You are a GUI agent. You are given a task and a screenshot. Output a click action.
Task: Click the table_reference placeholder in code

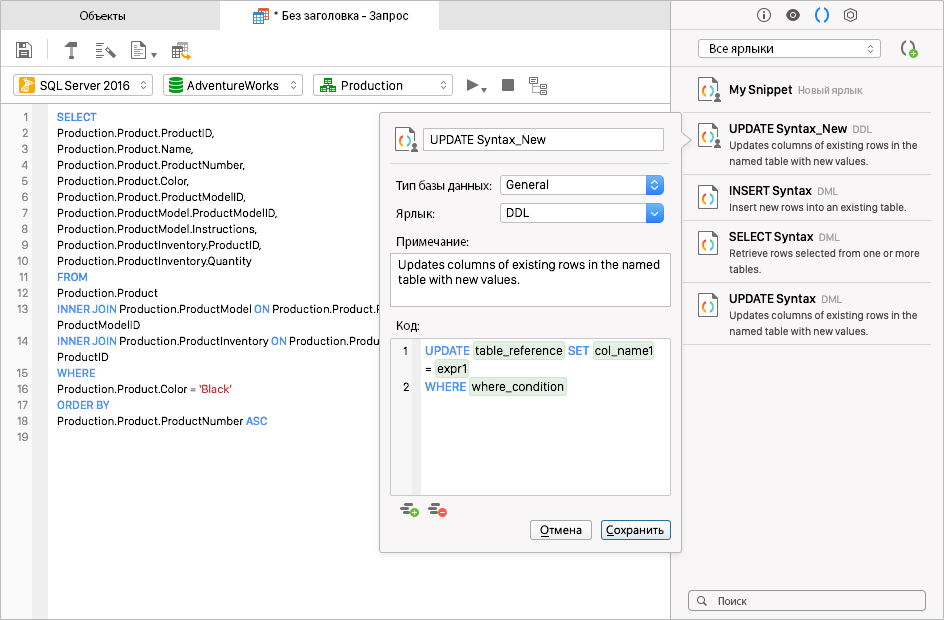coord(518,350)
